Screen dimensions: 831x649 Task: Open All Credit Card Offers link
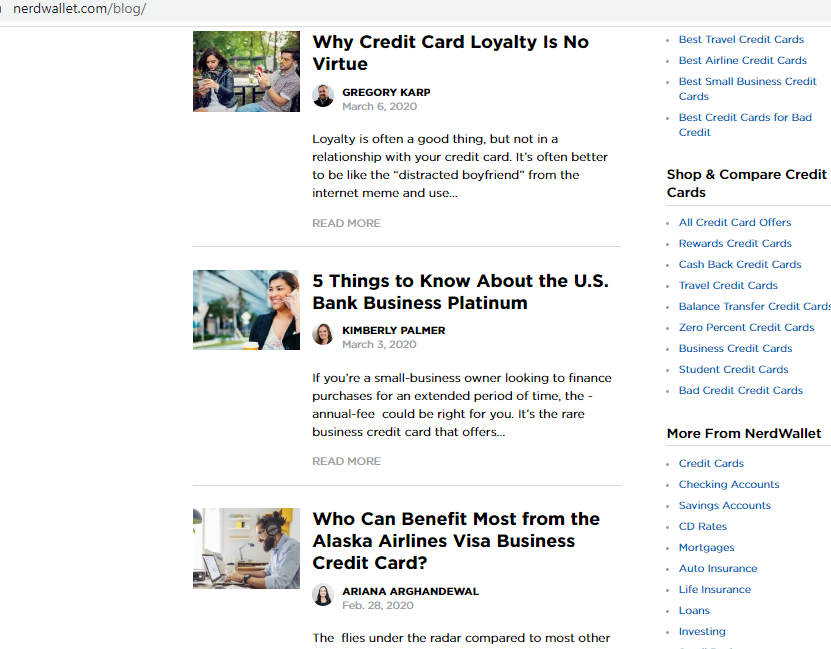pos(735,222)
